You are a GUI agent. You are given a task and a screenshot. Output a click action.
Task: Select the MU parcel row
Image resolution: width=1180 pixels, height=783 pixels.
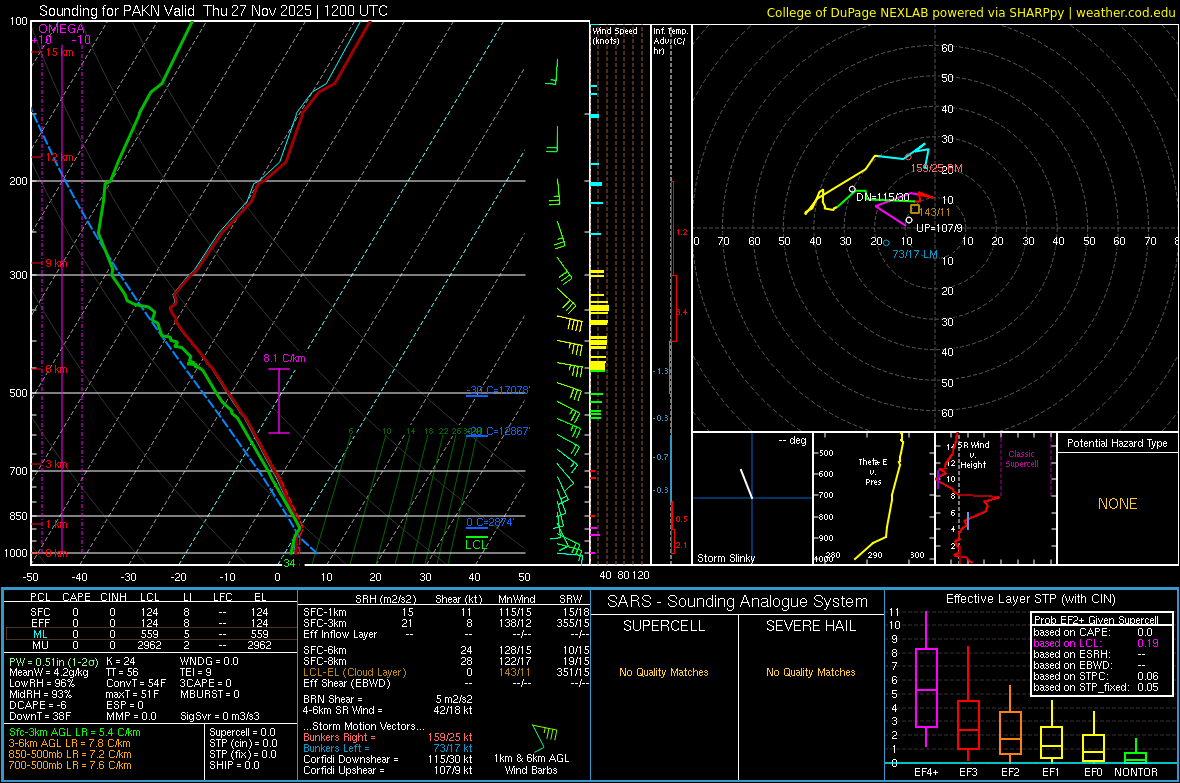(x=150, y=645)
